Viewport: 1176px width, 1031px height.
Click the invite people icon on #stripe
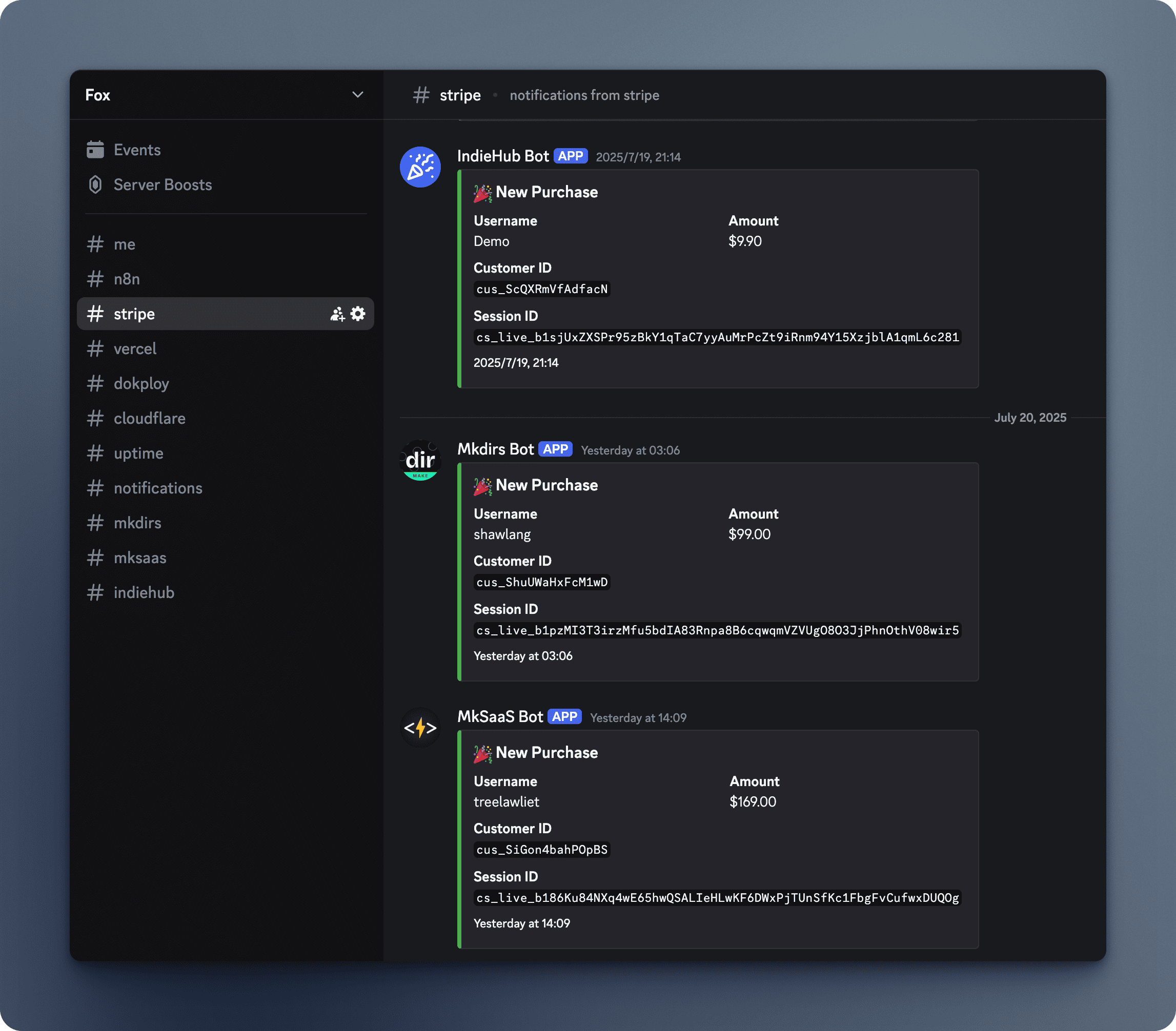(337, 314)
